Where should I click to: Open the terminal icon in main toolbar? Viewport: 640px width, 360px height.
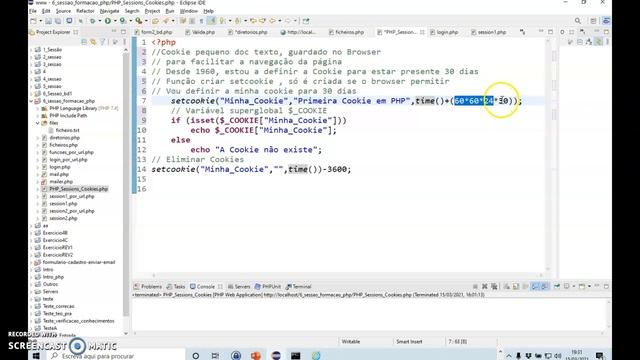(x=69, y=21)
